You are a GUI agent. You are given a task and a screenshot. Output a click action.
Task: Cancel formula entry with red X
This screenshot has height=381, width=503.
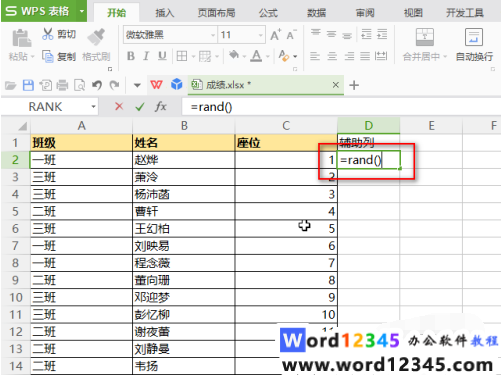click(119, 107)
